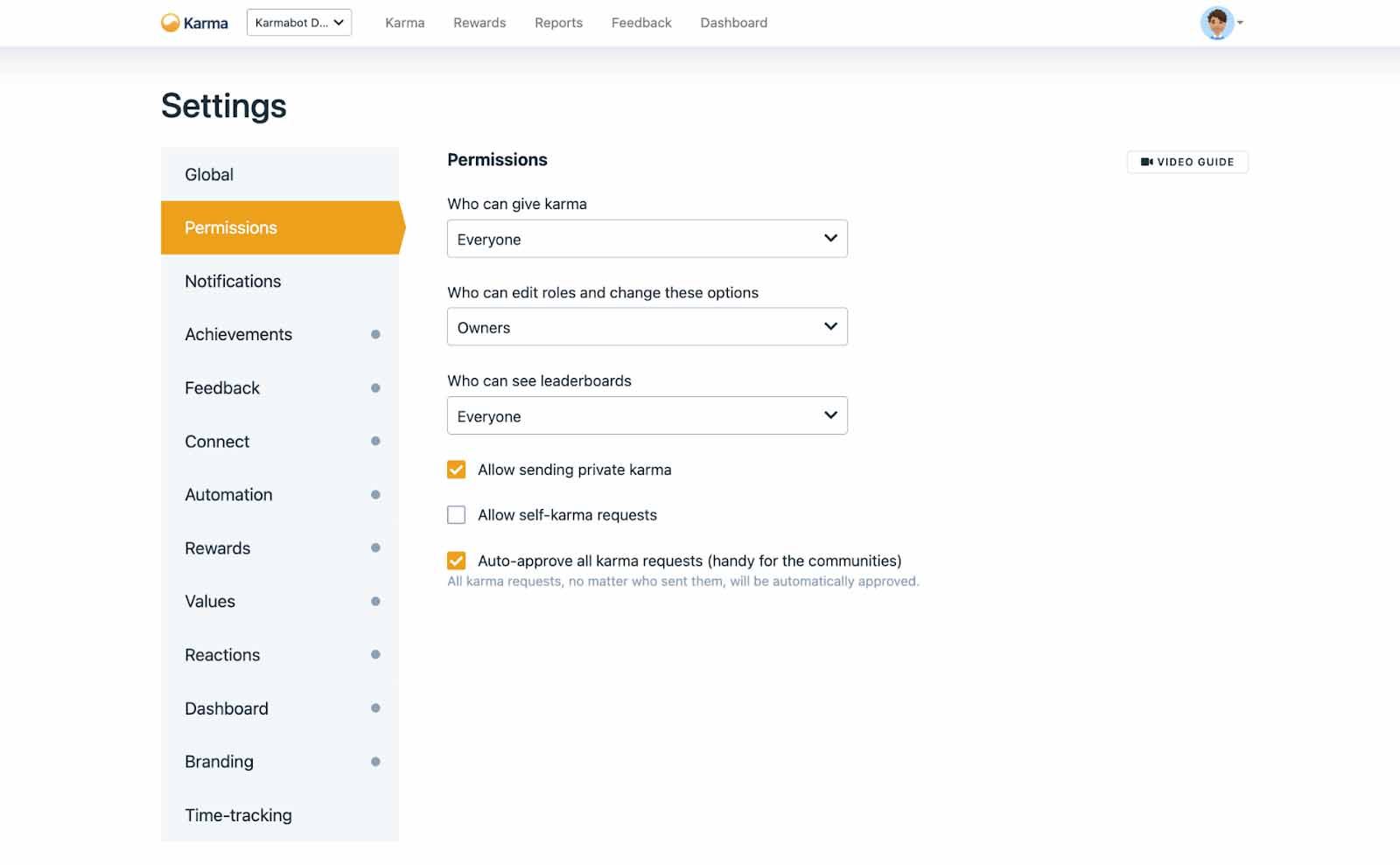Switch to the Reports navigation item
1400x865 pixels.
click(558, 23)
